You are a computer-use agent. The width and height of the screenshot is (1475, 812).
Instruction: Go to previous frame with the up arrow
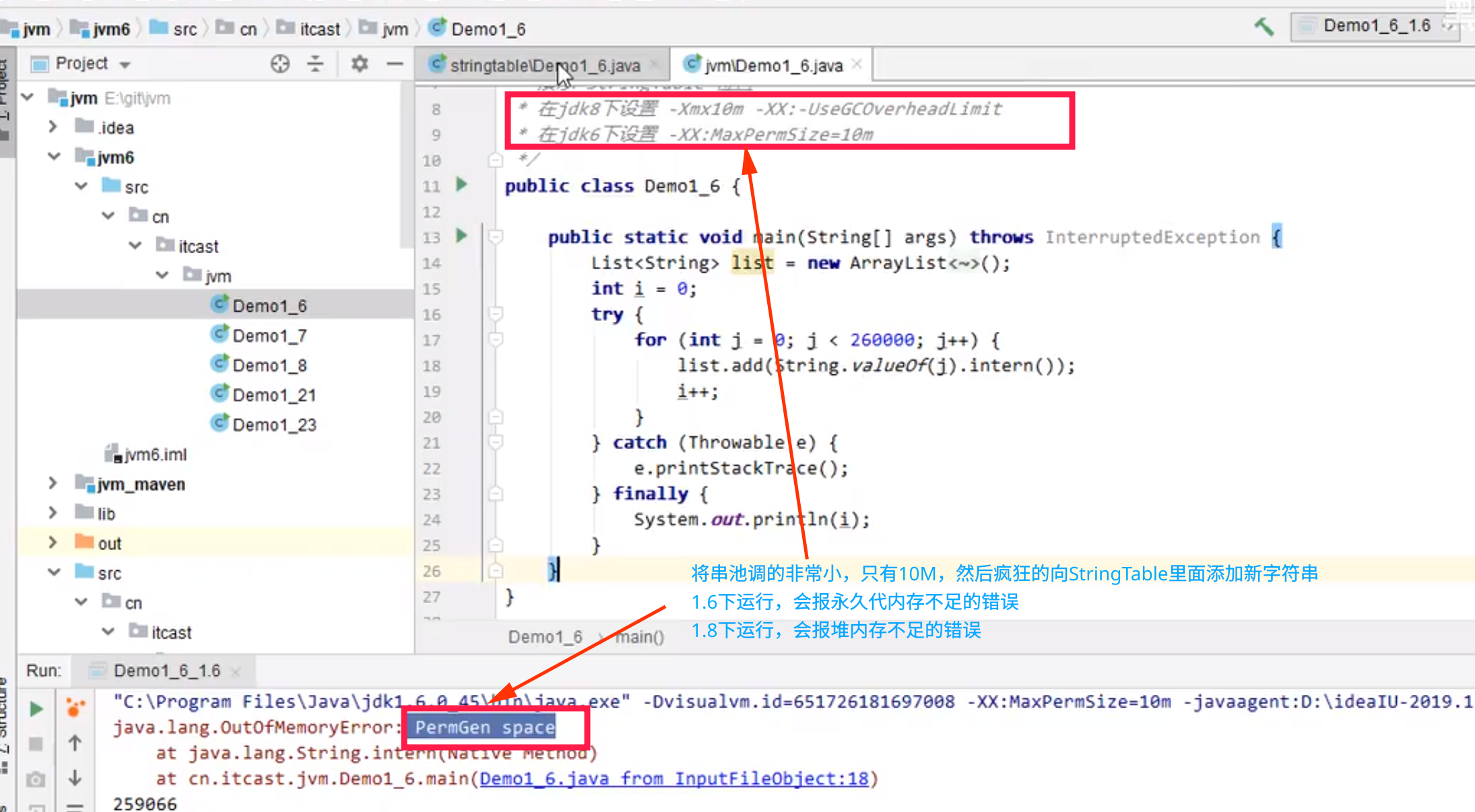tap(74, 743)
